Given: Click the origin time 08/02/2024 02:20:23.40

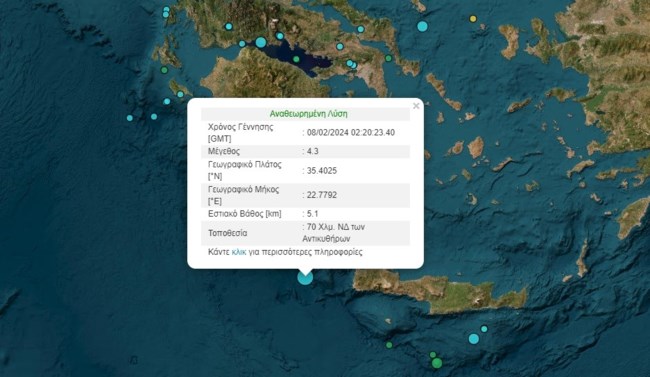Looking at the screenshot, I should (351, 133).
